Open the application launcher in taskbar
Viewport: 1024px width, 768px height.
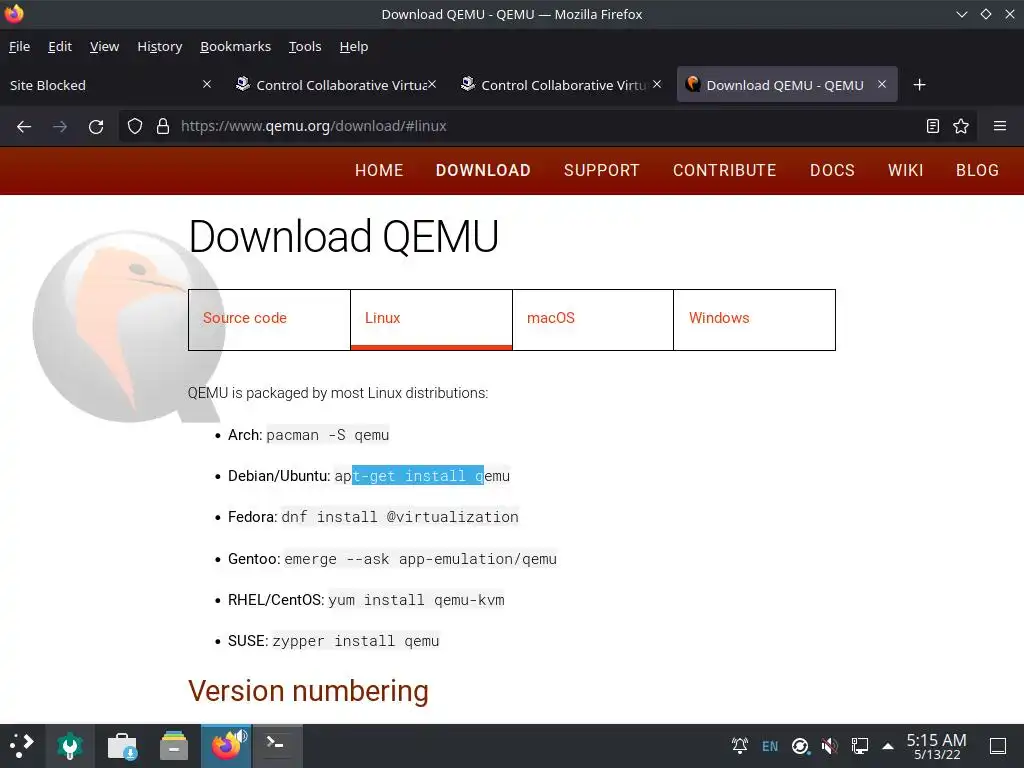(22, 745)
